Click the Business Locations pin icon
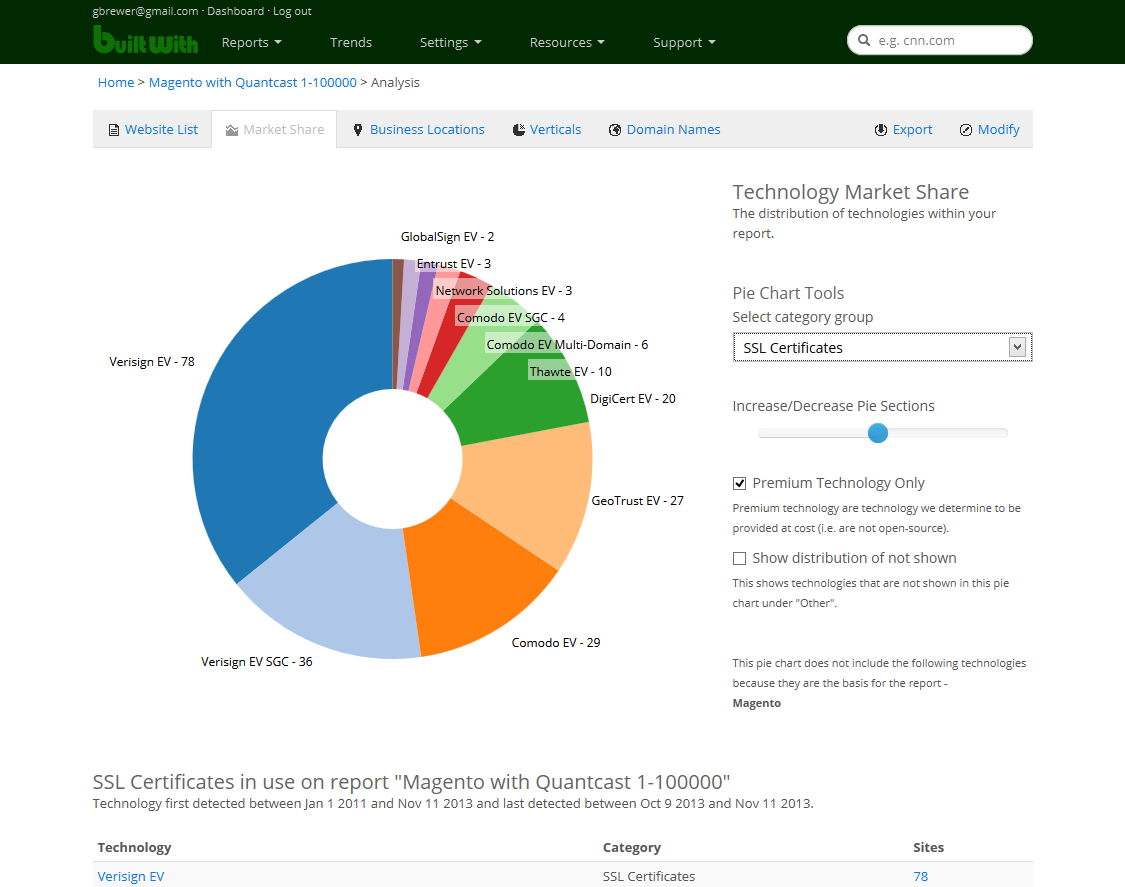 click(358, 130)
